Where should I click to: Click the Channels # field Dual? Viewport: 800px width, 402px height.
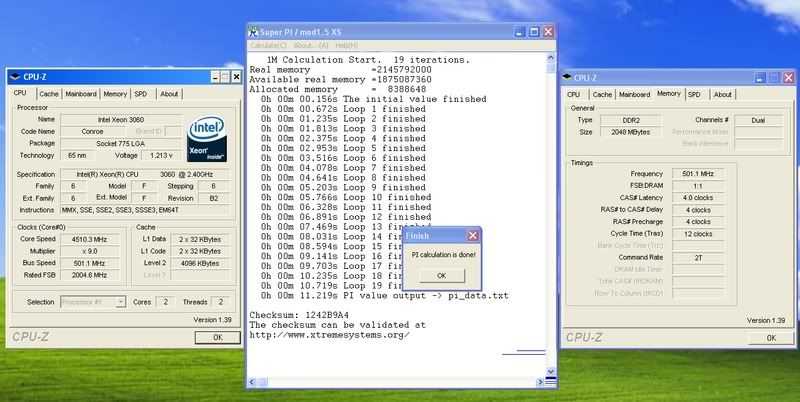point(758,120)
